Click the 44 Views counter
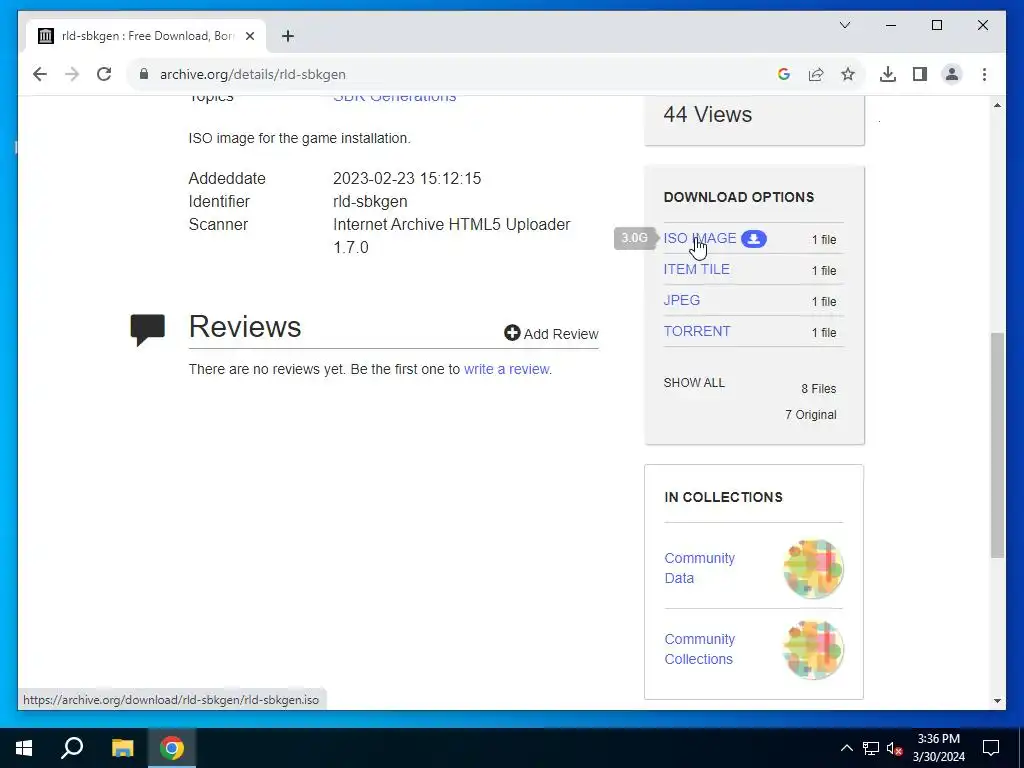 click(x=707, y=114)
